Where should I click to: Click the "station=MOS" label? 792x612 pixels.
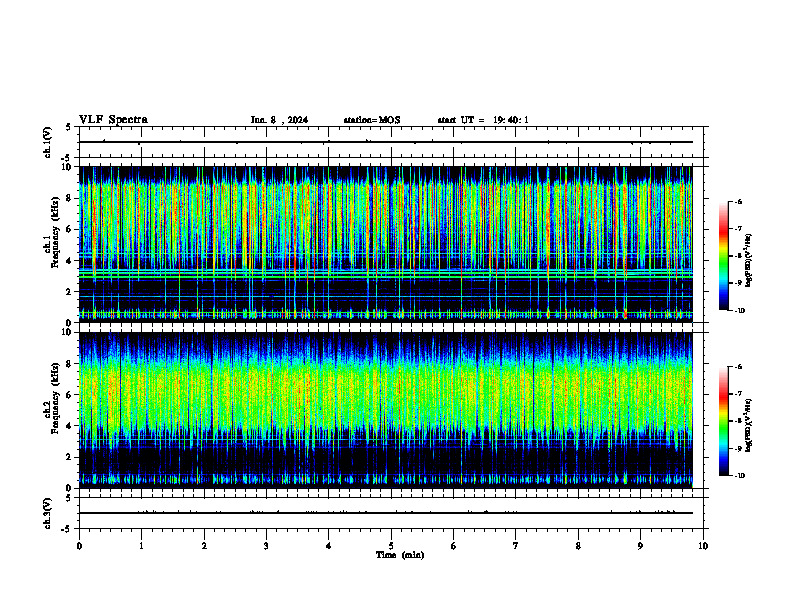pos(372,120)
